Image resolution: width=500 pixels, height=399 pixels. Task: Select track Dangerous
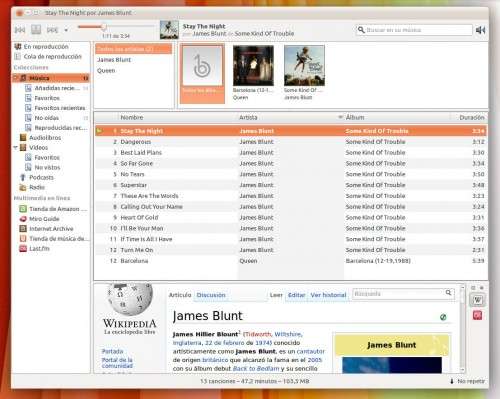coord(291,142)
